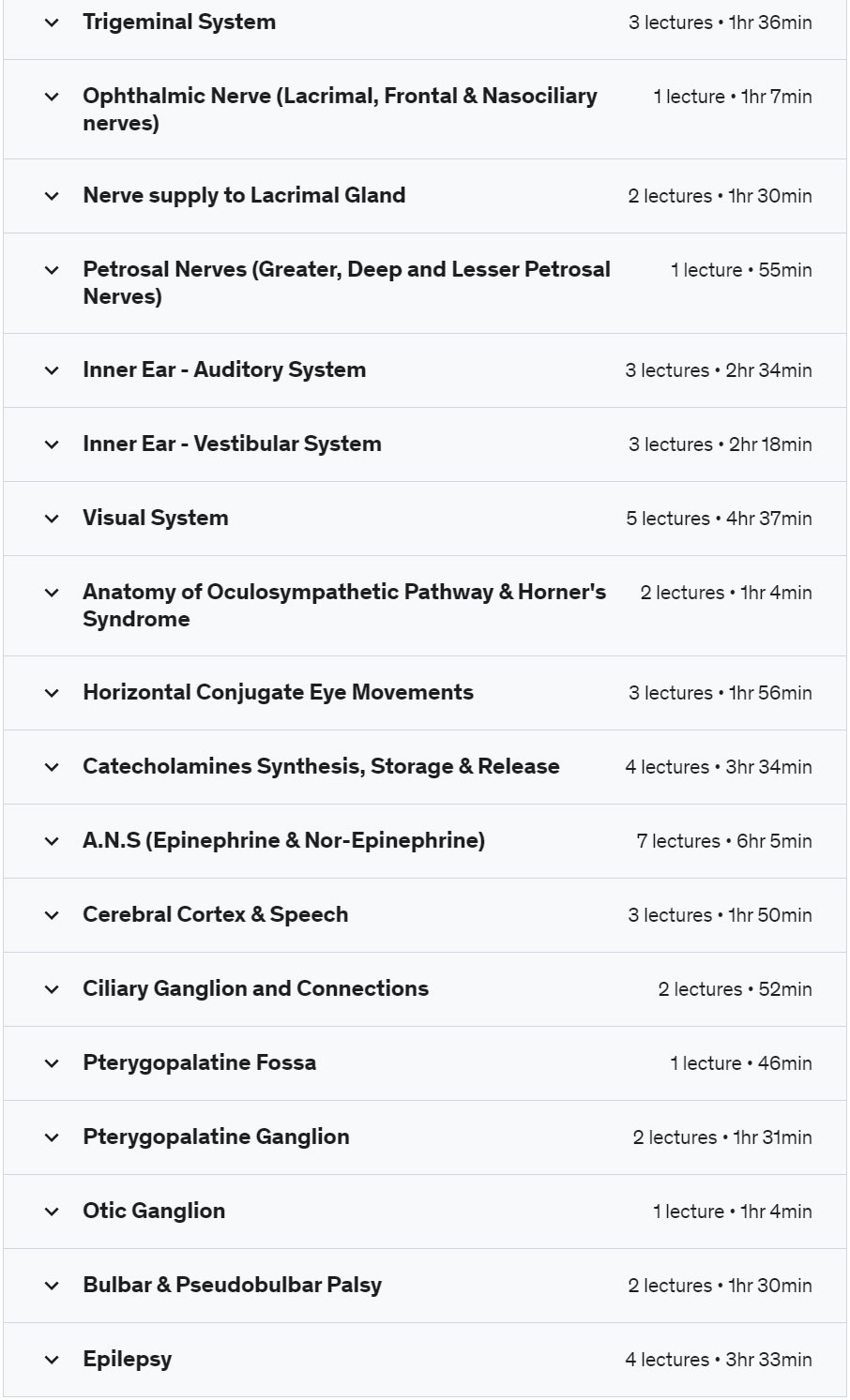850x1400 pixels.
Task: Expand Pterygopalatine Fossa section chevron
Action: 52,1063
